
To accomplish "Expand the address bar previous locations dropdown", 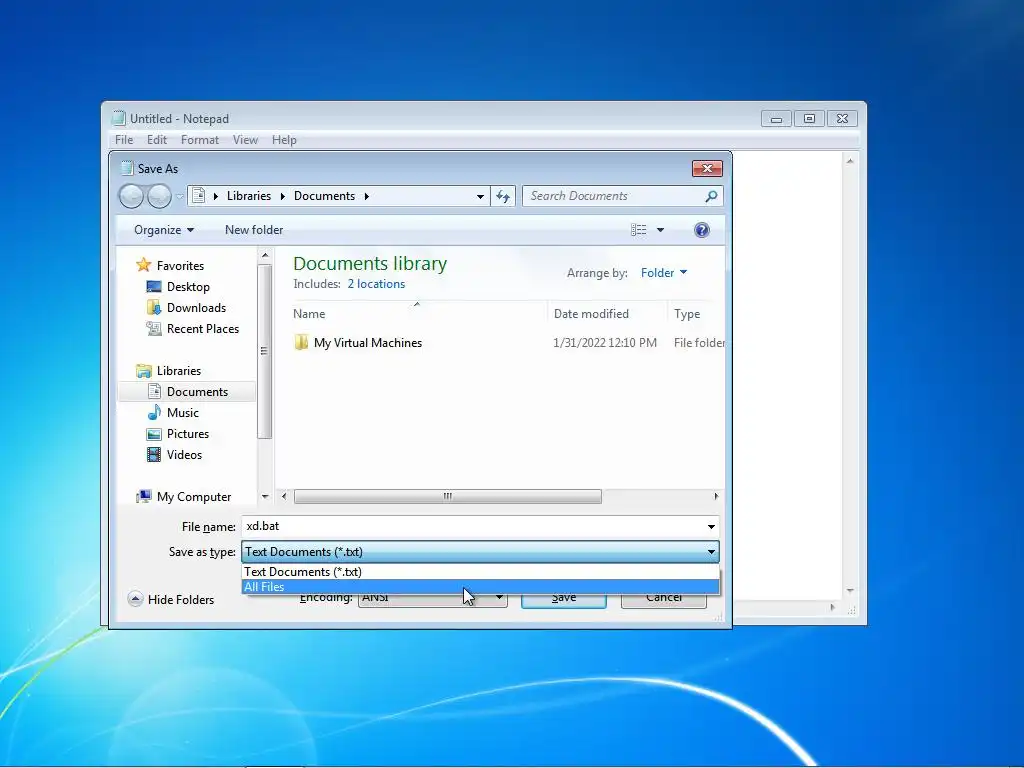I will (480, 196).
